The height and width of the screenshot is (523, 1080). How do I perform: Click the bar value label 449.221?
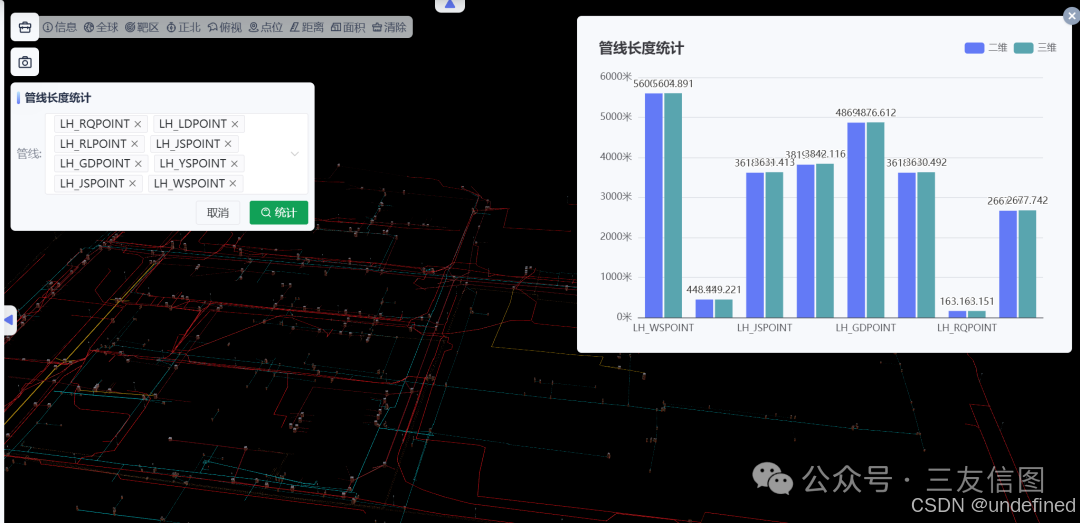[x=723, y=289]
